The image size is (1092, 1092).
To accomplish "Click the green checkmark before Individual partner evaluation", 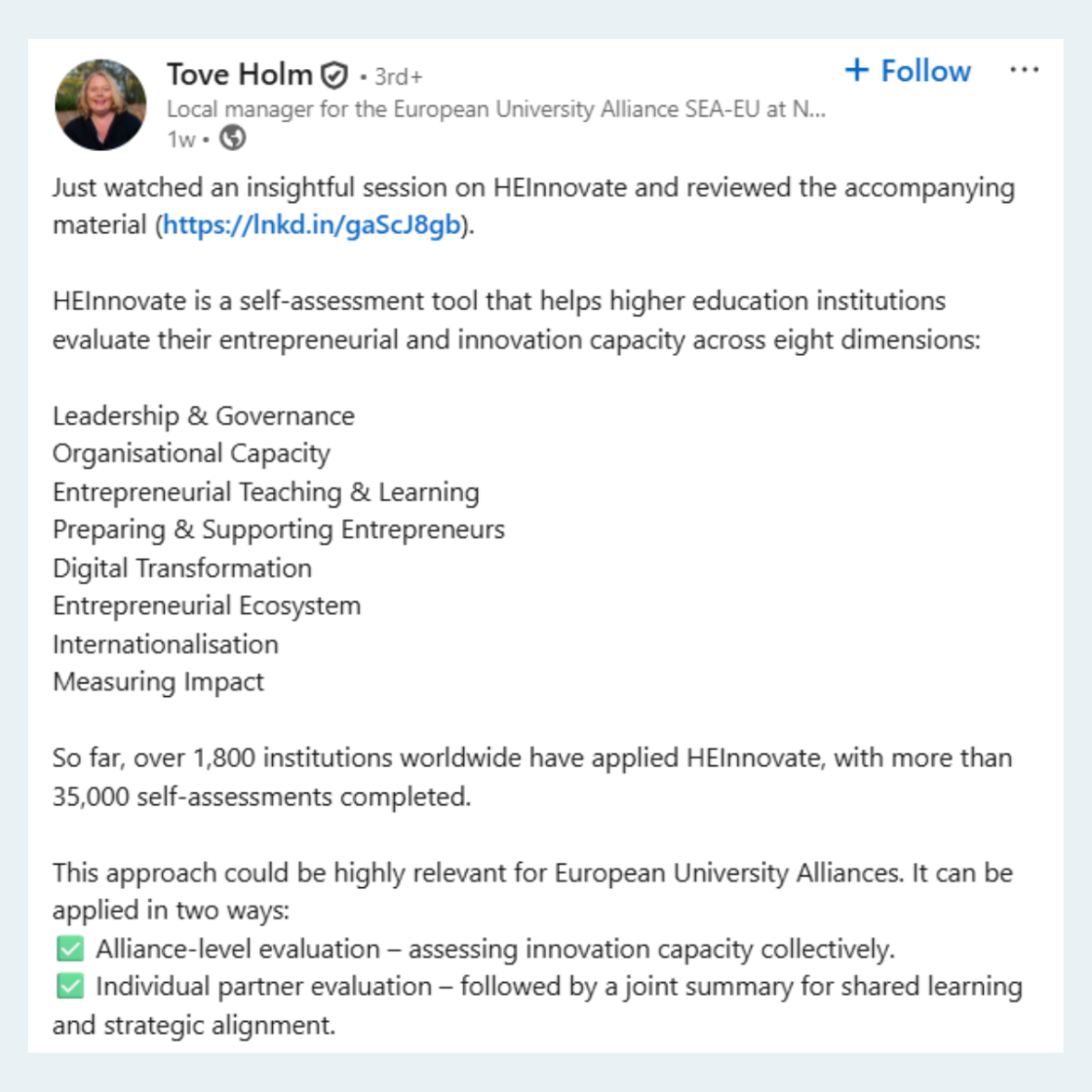I will point(70,987).
